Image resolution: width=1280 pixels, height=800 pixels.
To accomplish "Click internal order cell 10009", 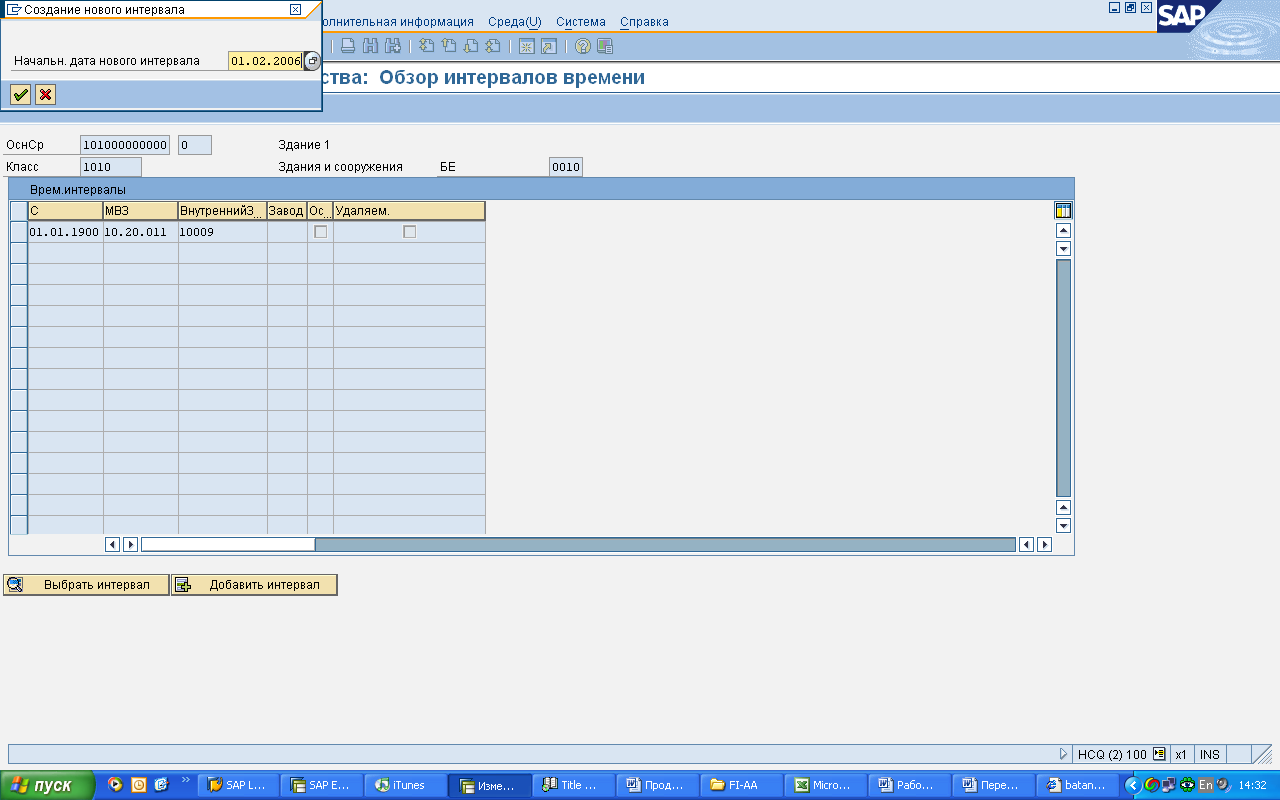I will [x=223, y=232].
